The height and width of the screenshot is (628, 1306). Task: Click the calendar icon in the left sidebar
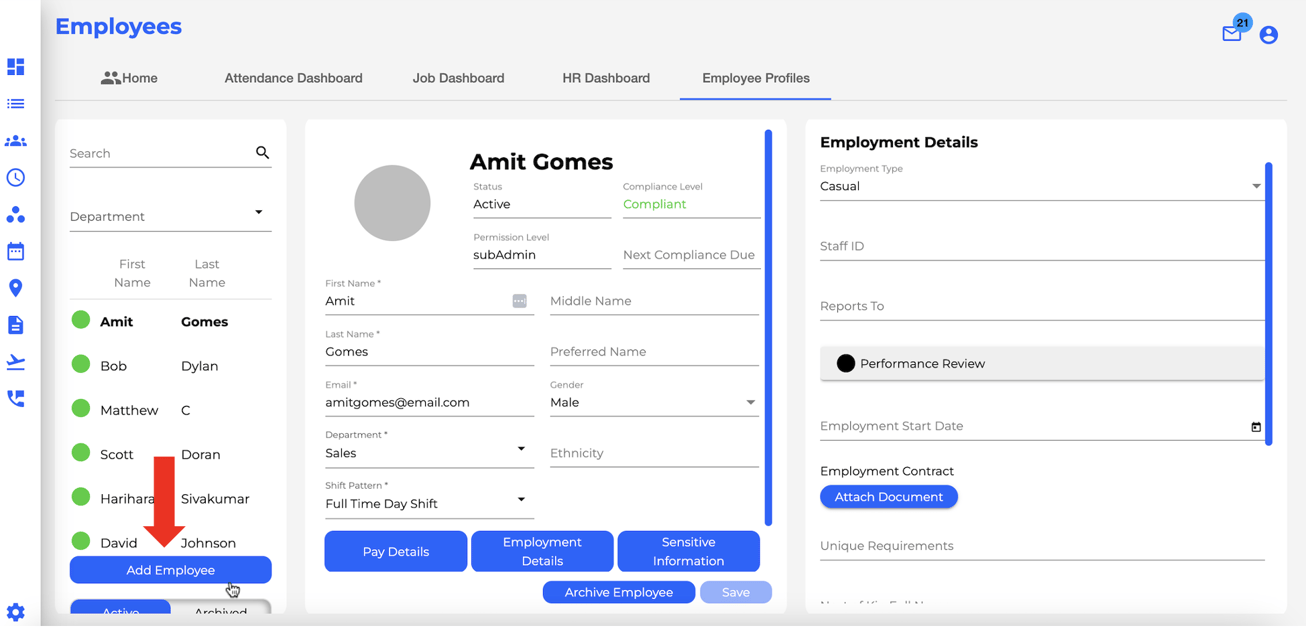pos(15,251)
